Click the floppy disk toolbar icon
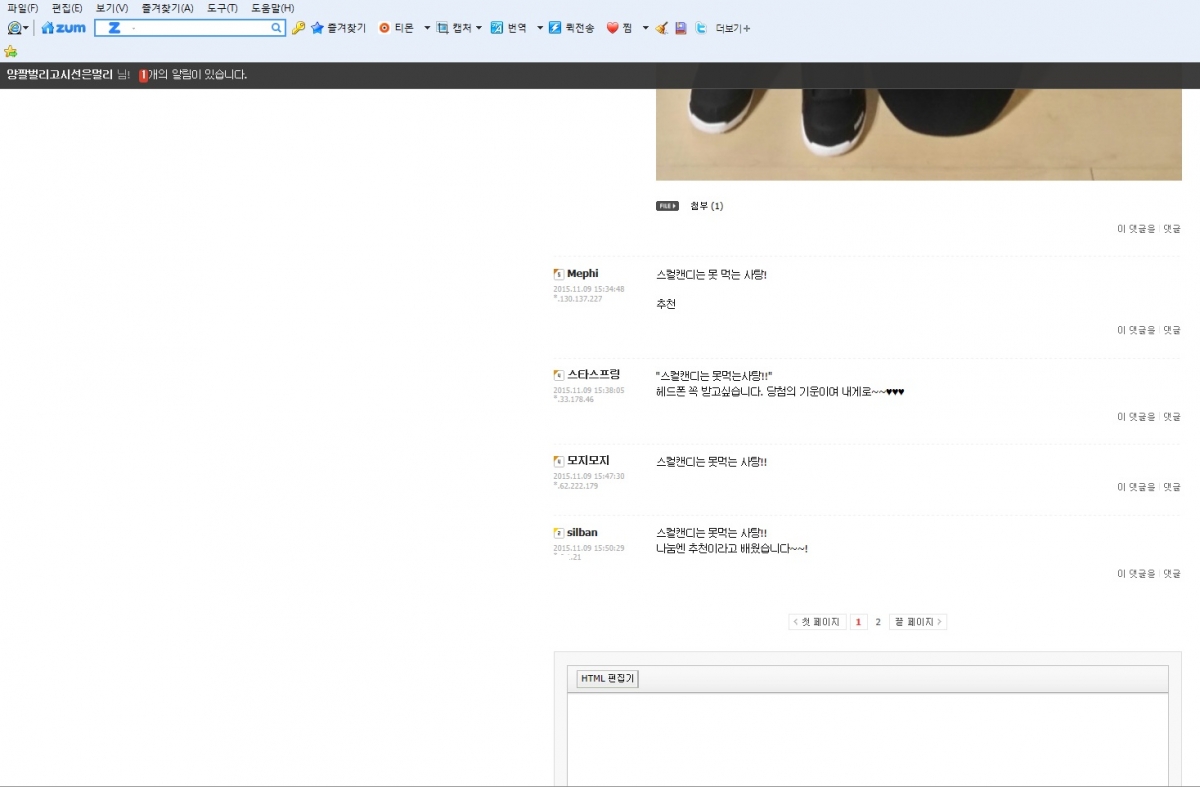Viewport: 1200px width, 787px height. pyautogui.click(x=681, y=28)
